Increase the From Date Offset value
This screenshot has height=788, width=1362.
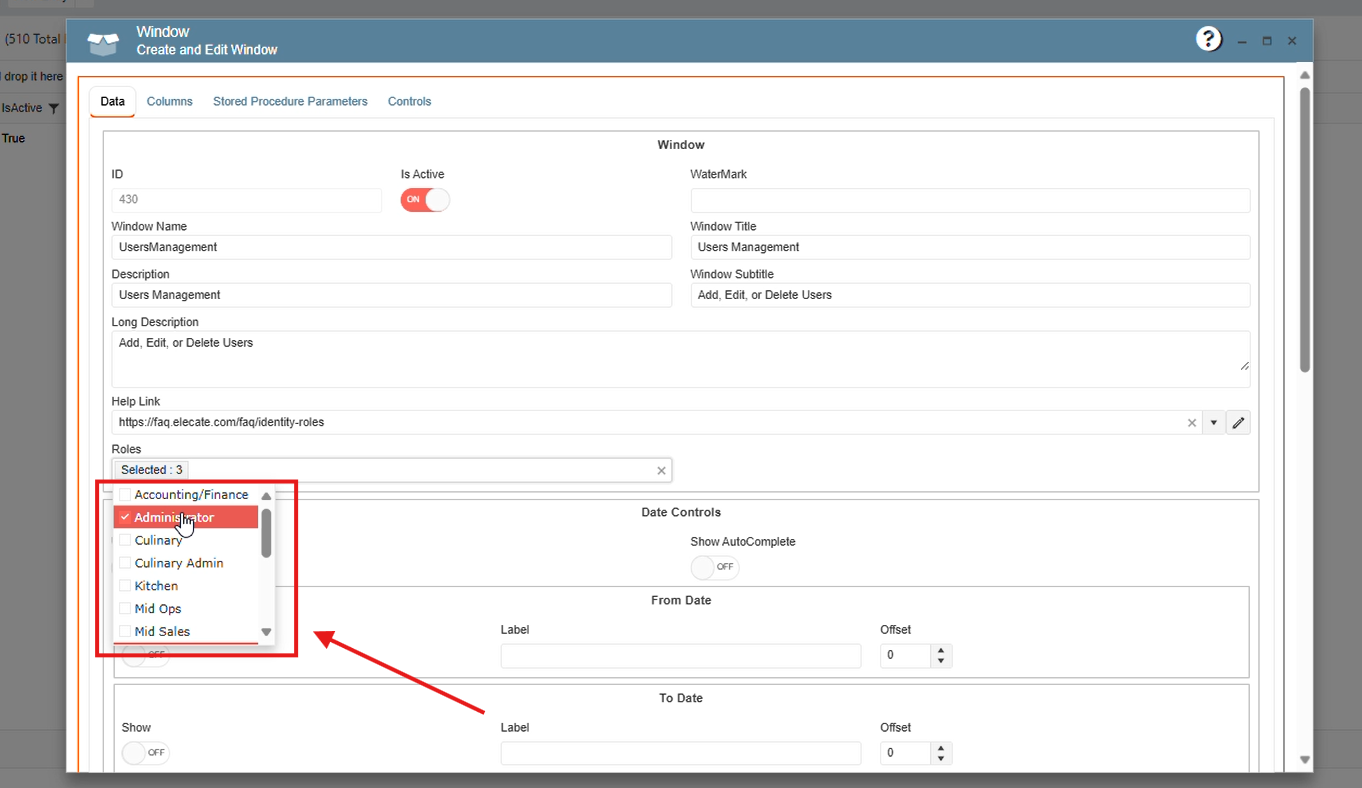pos(941,651)
